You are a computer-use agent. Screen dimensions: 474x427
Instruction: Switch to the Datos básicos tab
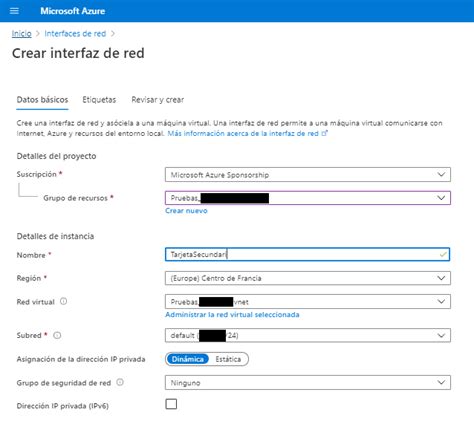42,100
